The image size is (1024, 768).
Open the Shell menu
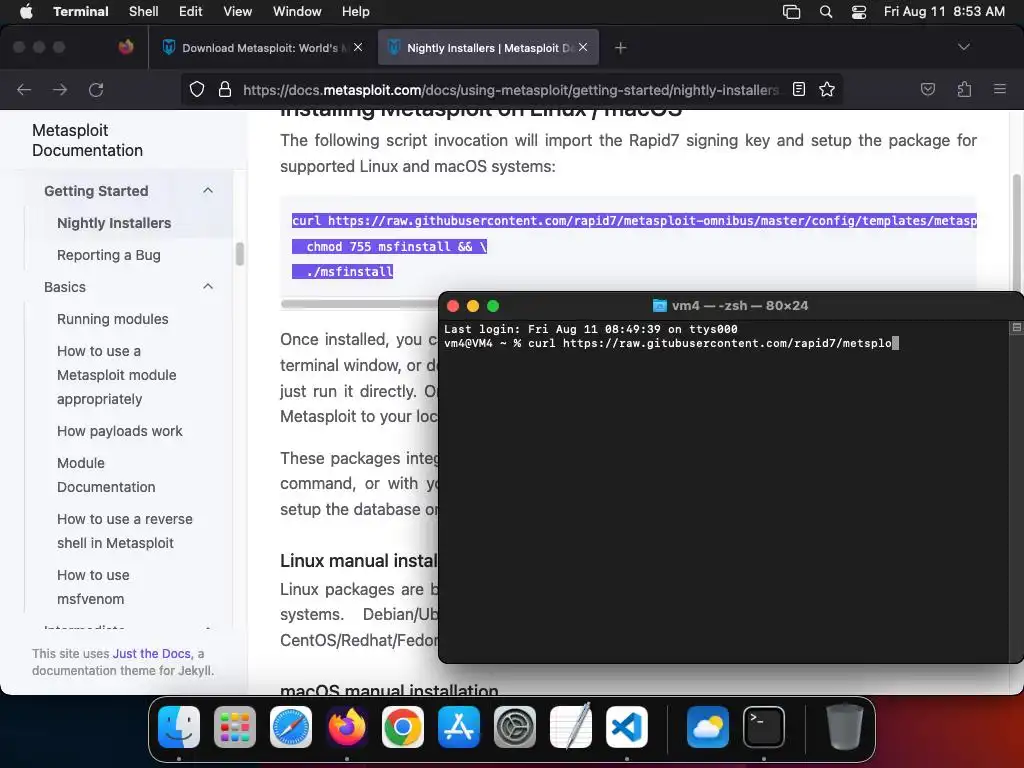[143, 12]
